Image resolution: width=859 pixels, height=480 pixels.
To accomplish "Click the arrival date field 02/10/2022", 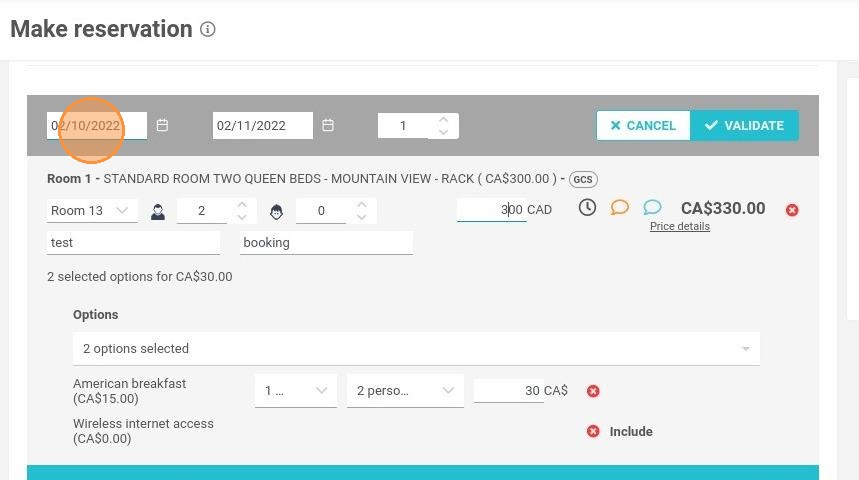I will [x=97, y=125].
